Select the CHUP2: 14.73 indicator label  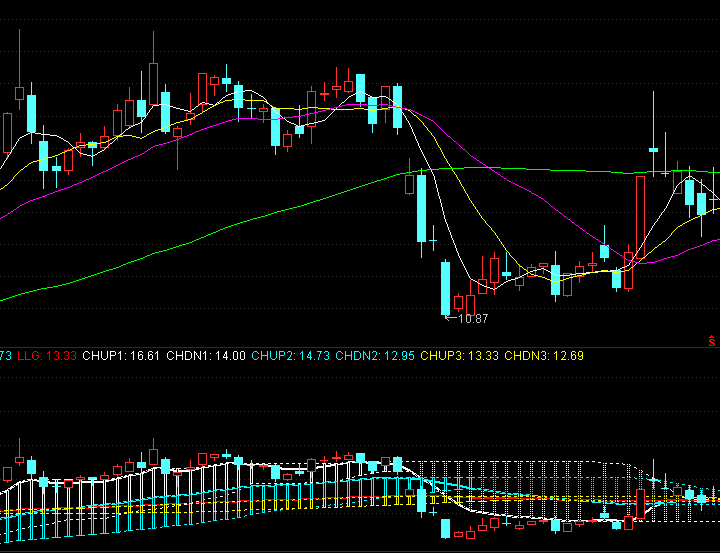pyautogui.click(x=290, y=356)
